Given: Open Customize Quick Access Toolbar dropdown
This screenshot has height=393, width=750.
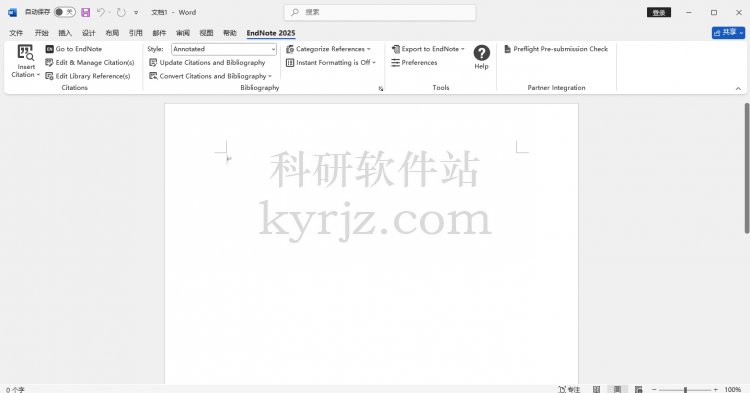Looking at the screenshot, I should 136,13.
